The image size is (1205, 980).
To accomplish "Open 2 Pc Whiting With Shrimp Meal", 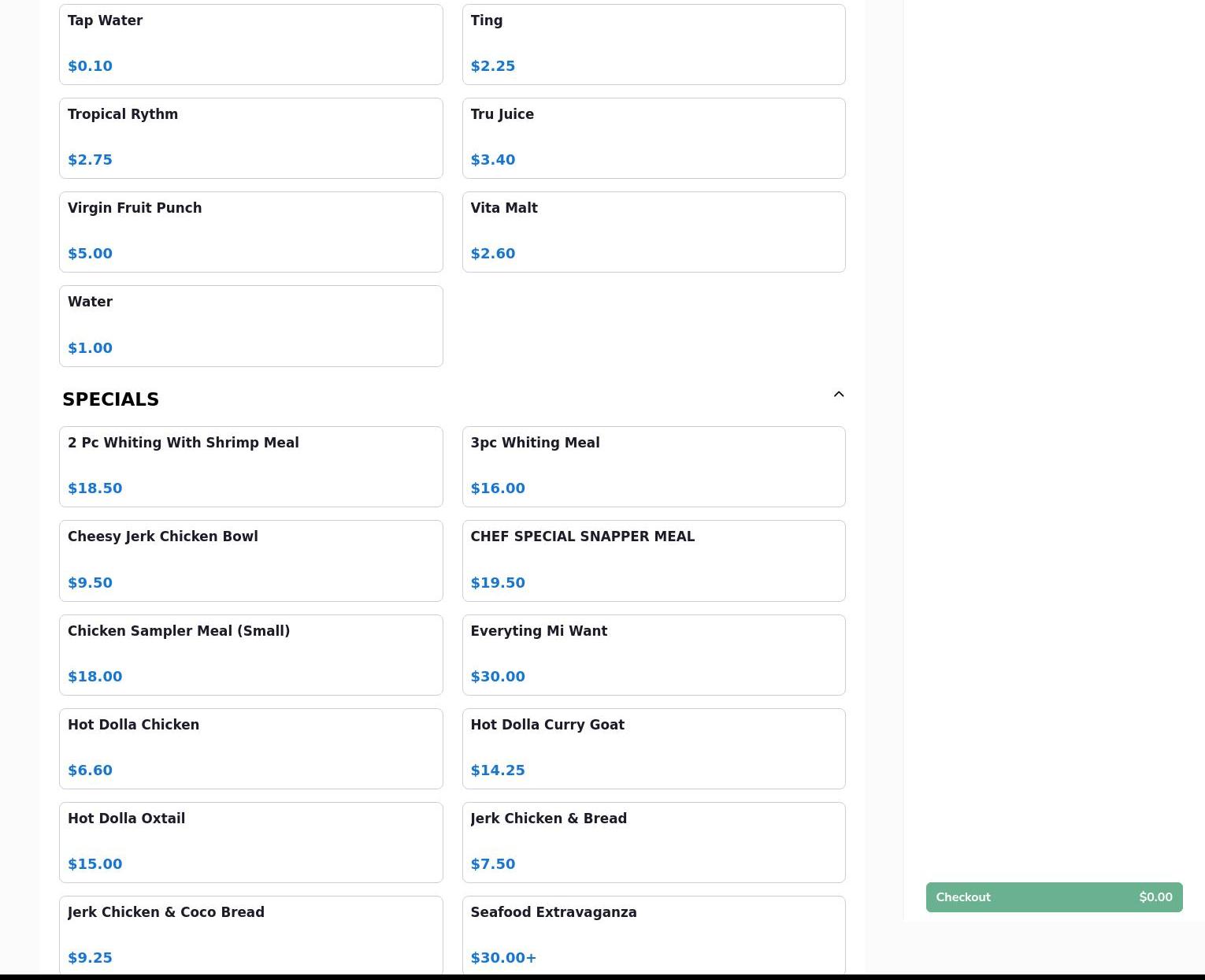I will click(x=251, y=466).
